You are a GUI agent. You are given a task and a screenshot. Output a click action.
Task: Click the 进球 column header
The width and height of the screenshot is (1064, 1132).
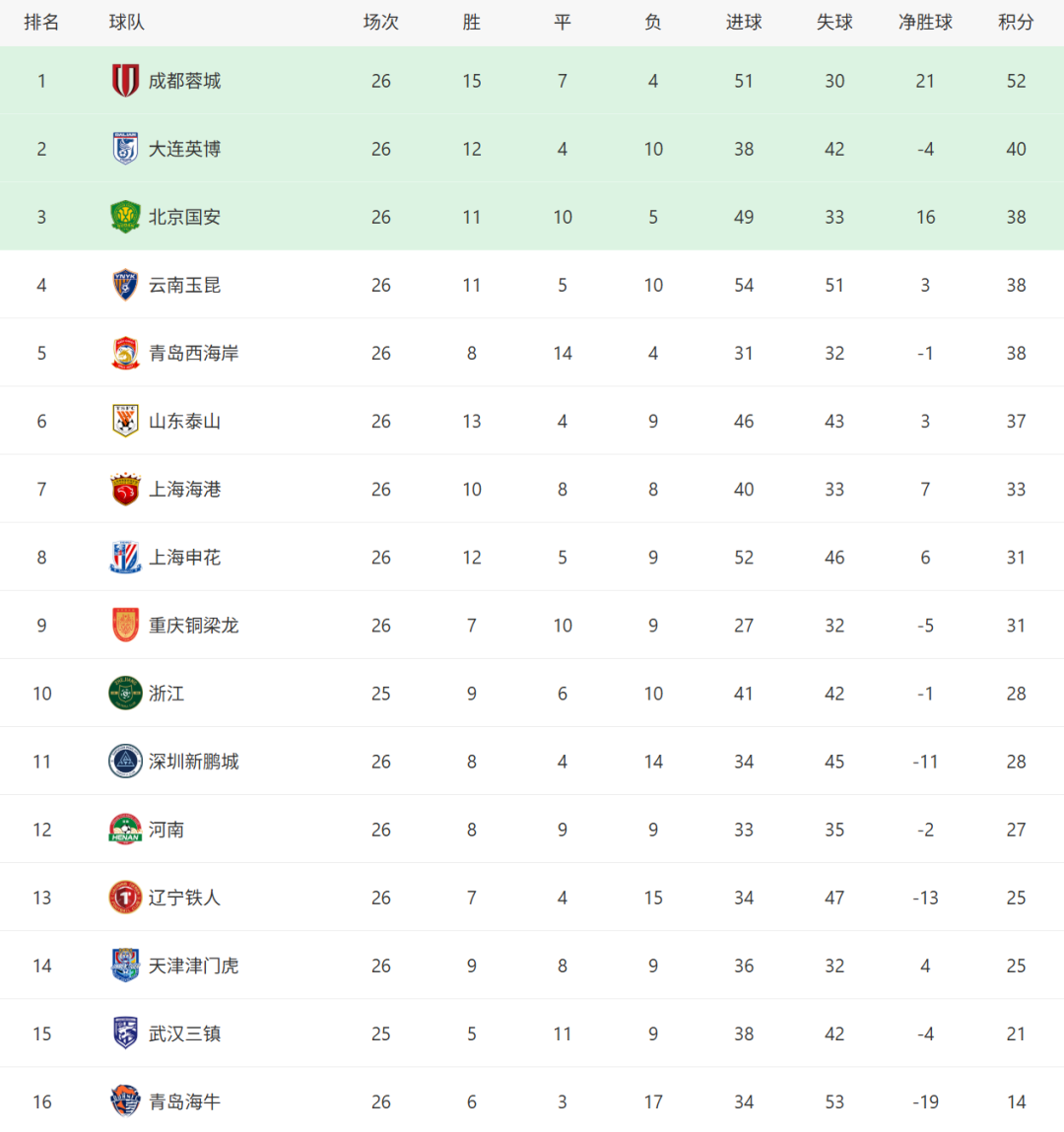pyautogui.click(x=744, y=23)
